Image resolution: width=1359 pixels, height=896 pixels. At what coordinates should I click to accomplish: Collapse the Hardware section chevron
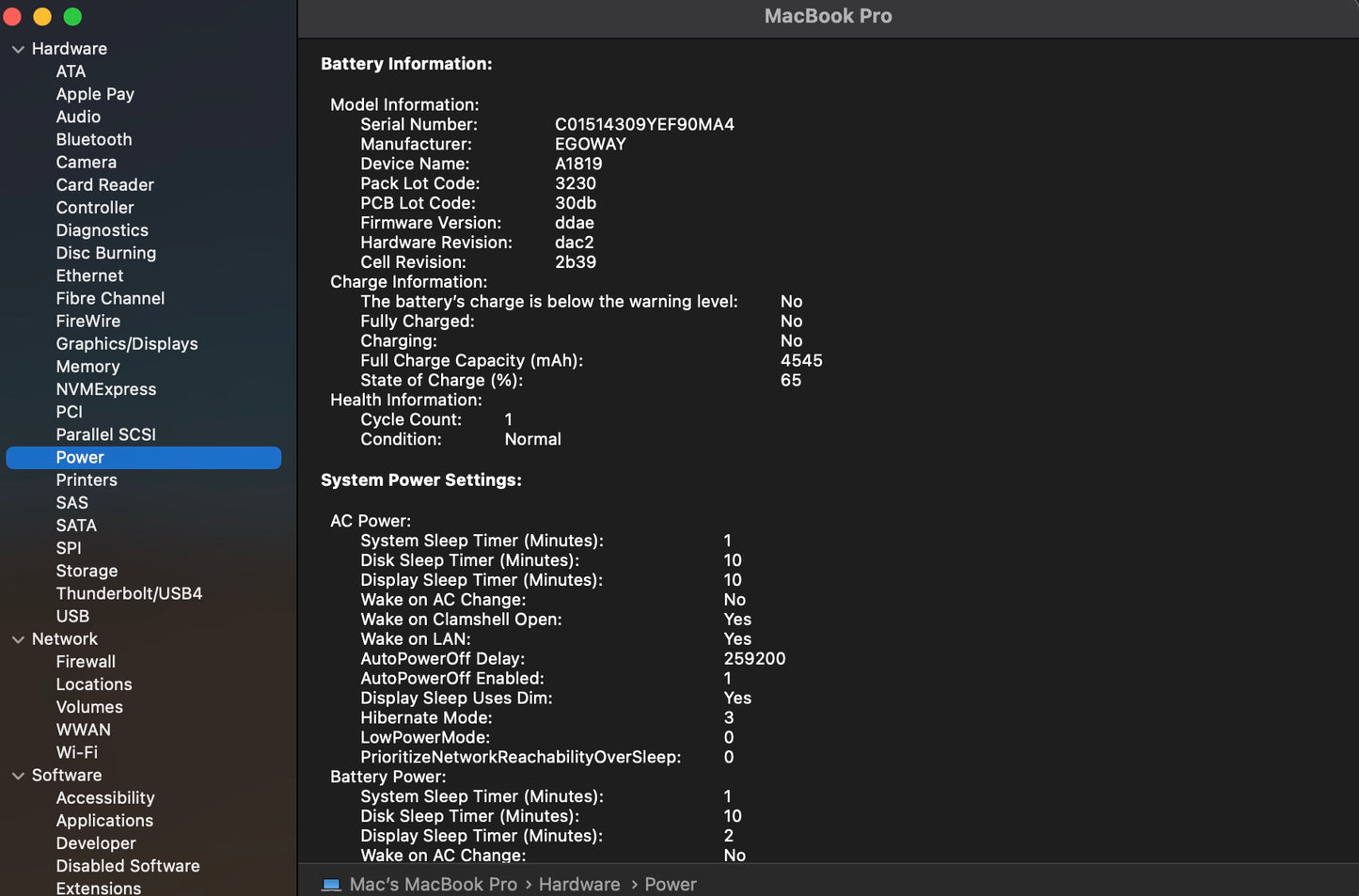18,49
